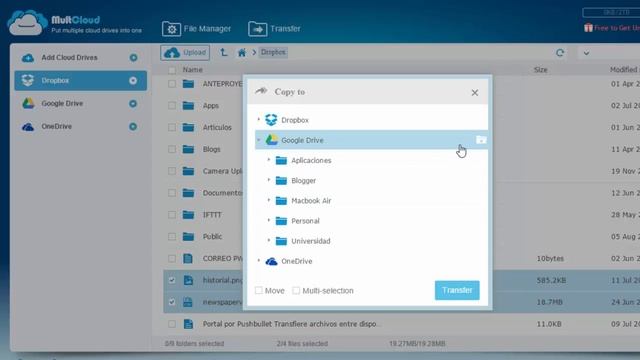Click the Articulos folder icon
Viewport: 640px width, 360px height.
pyautogui.click(x=188, y=127)
